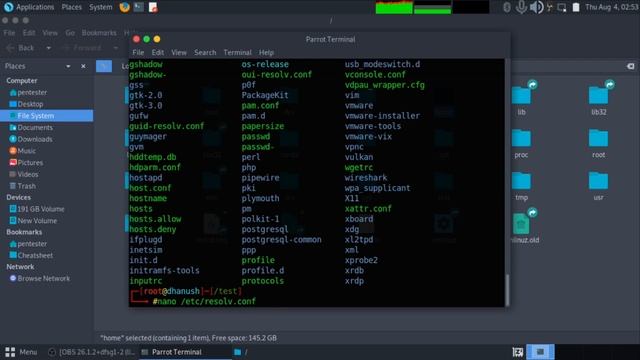640x360 pixels.
Task: Open File menu in Parrot Terminal
Action: (138, 52)
